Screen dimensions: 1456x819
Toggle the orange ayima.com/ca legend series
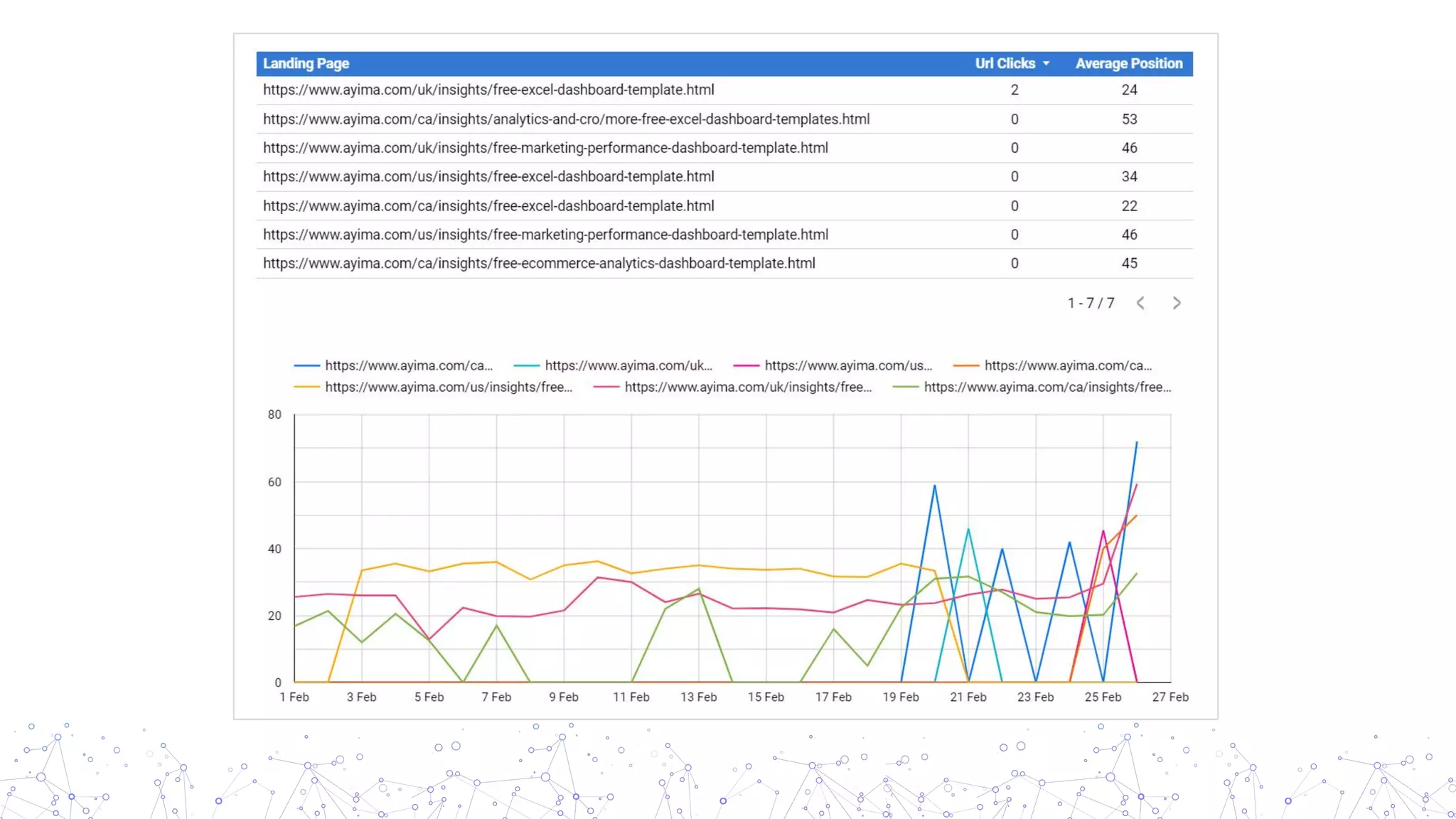click(x=1067, y=365)
